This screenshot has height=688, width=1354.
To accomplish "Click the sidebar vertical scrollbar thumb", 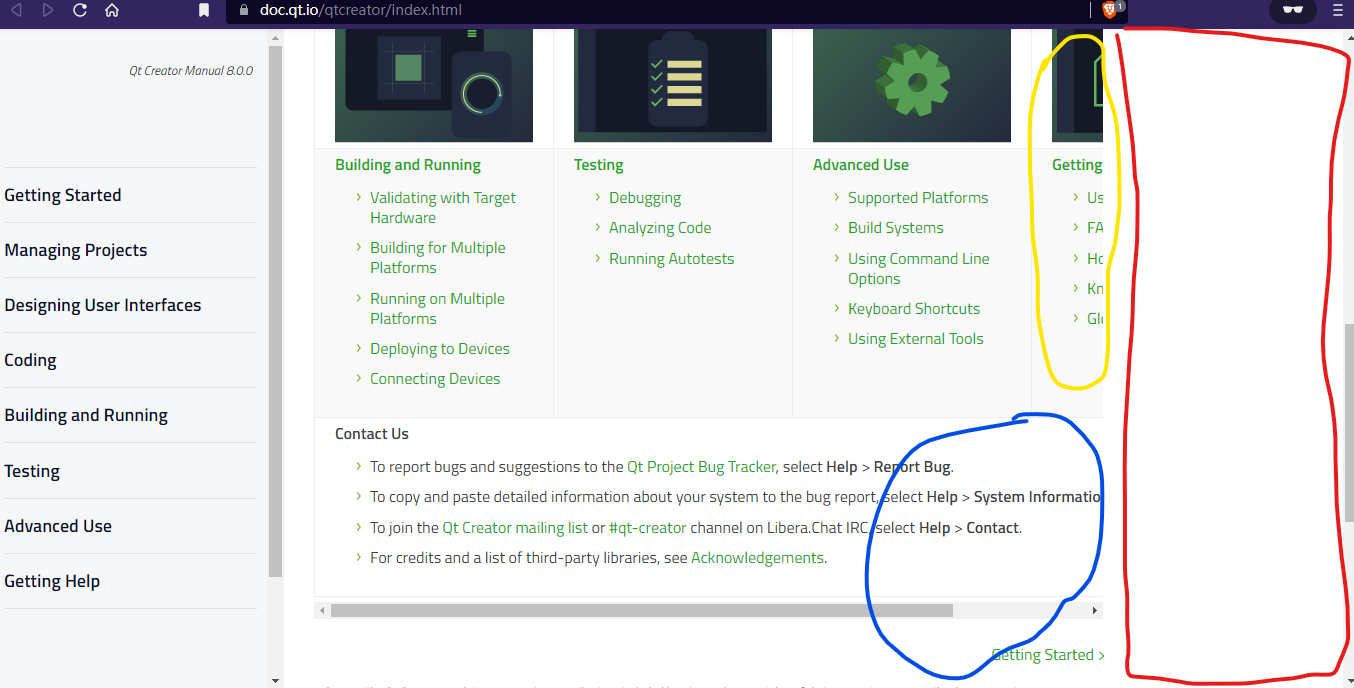I will (x=276, y=312).
